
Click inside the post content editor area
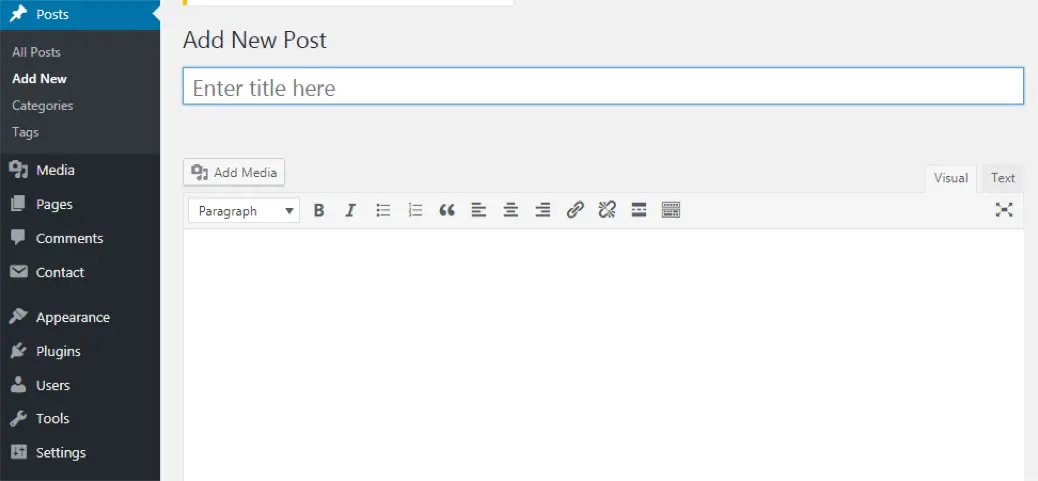point(603,355)
